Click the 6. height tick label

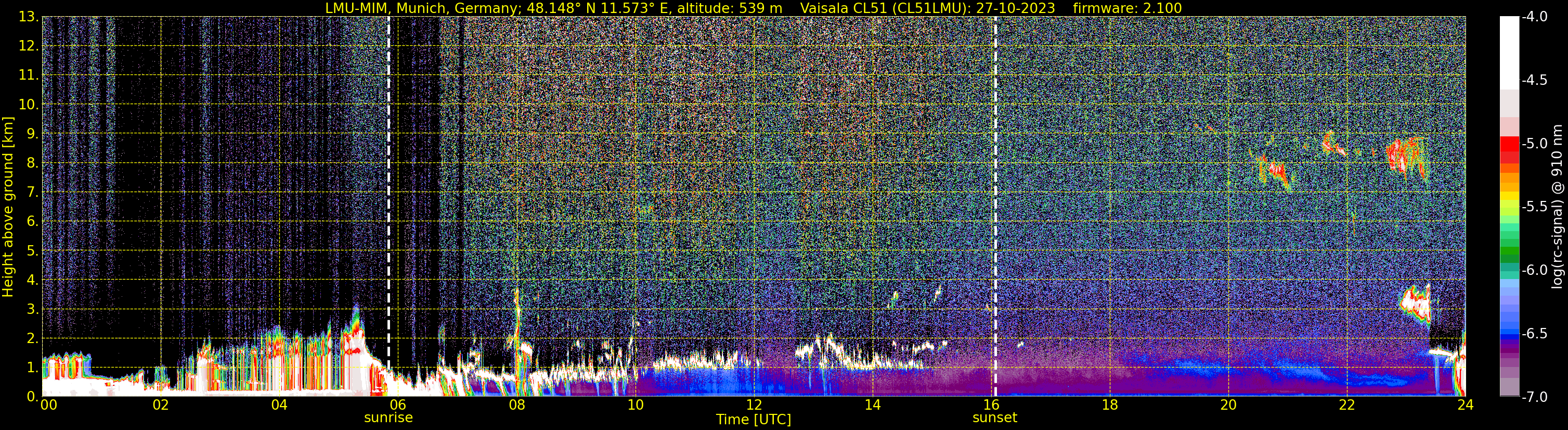tap(32, 222)
